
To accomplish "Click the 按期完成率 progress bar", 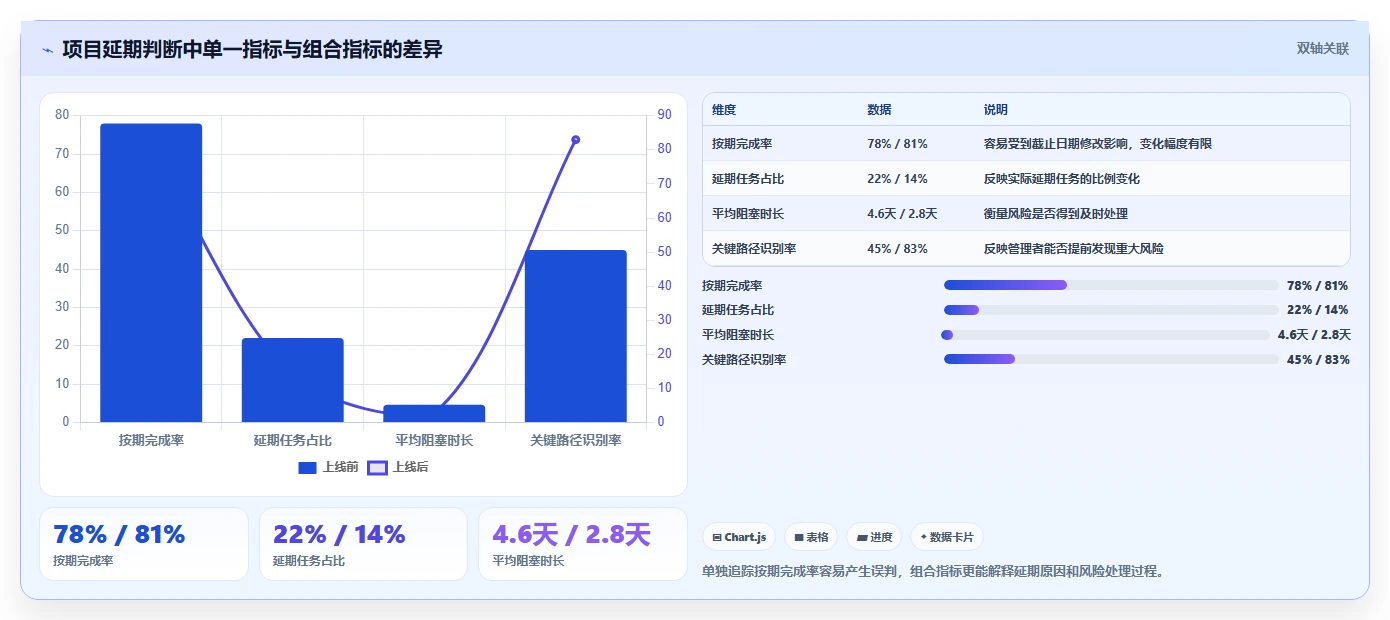I will pos(1111,285).
